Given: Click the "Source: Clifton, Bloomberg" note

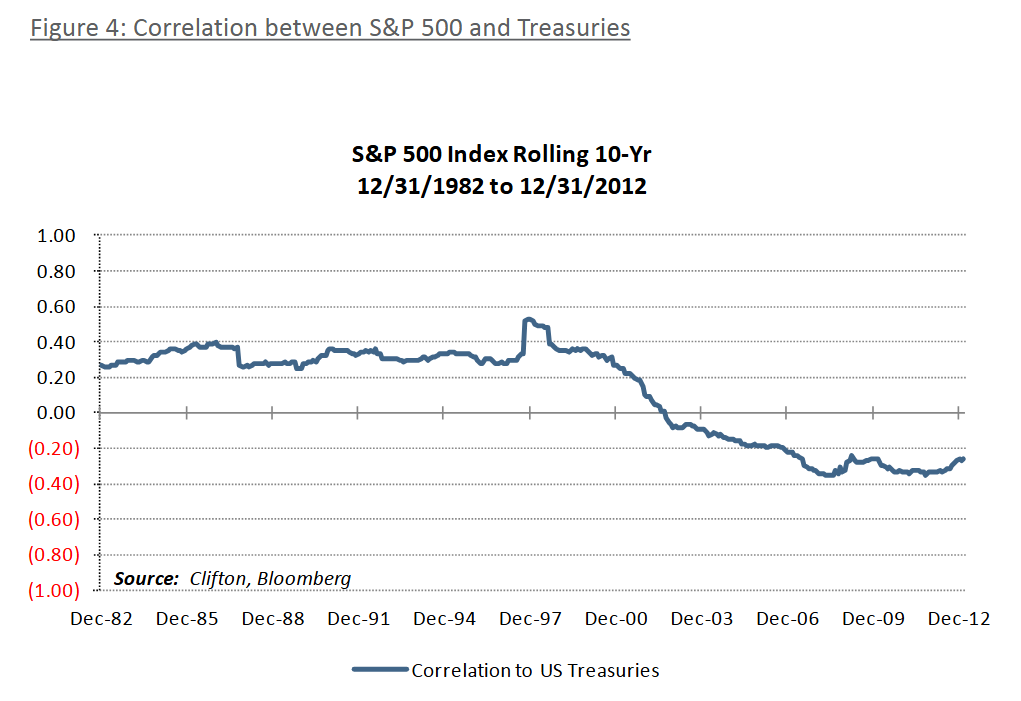Looking at the screenshot, I should (232, 578).
